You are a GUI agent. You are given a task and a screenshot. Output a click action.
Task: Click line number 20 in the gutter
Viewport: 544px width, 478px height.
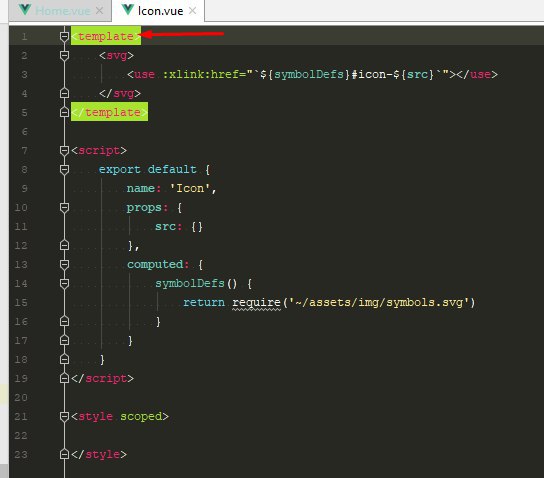(21, 398)
